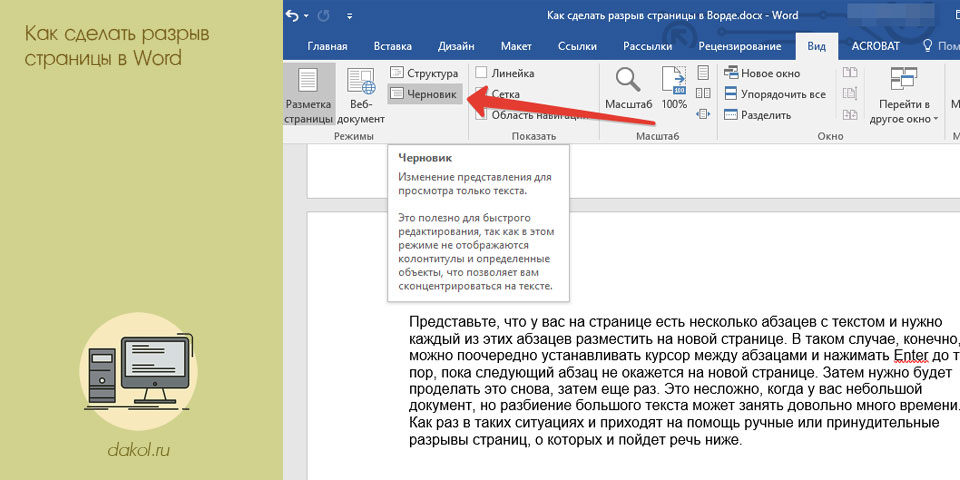Open Customize Quick Access Toolbar dropdown
Image resolution: width=960 pixels, height=480 pixels.
350,16
